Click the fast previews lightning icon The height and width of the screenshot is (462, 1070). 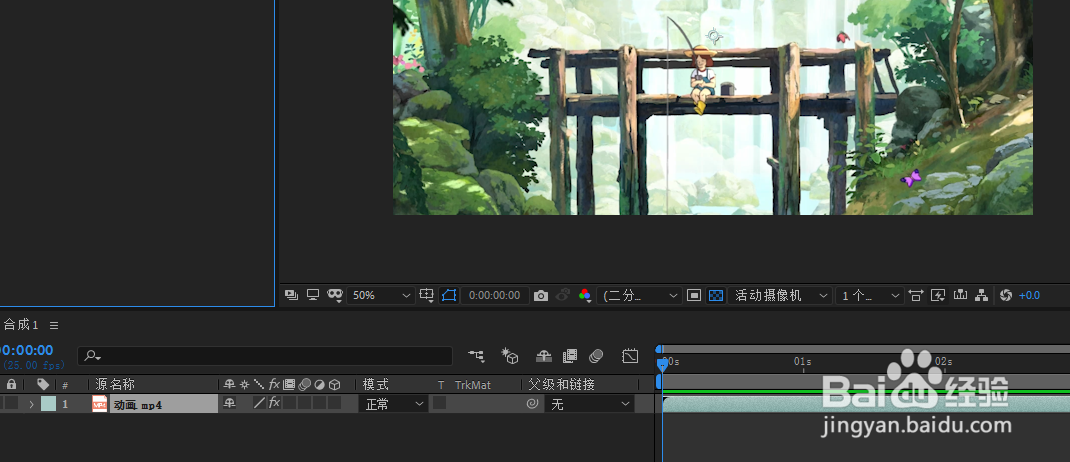pyautogui.click(x=938, y=295)
